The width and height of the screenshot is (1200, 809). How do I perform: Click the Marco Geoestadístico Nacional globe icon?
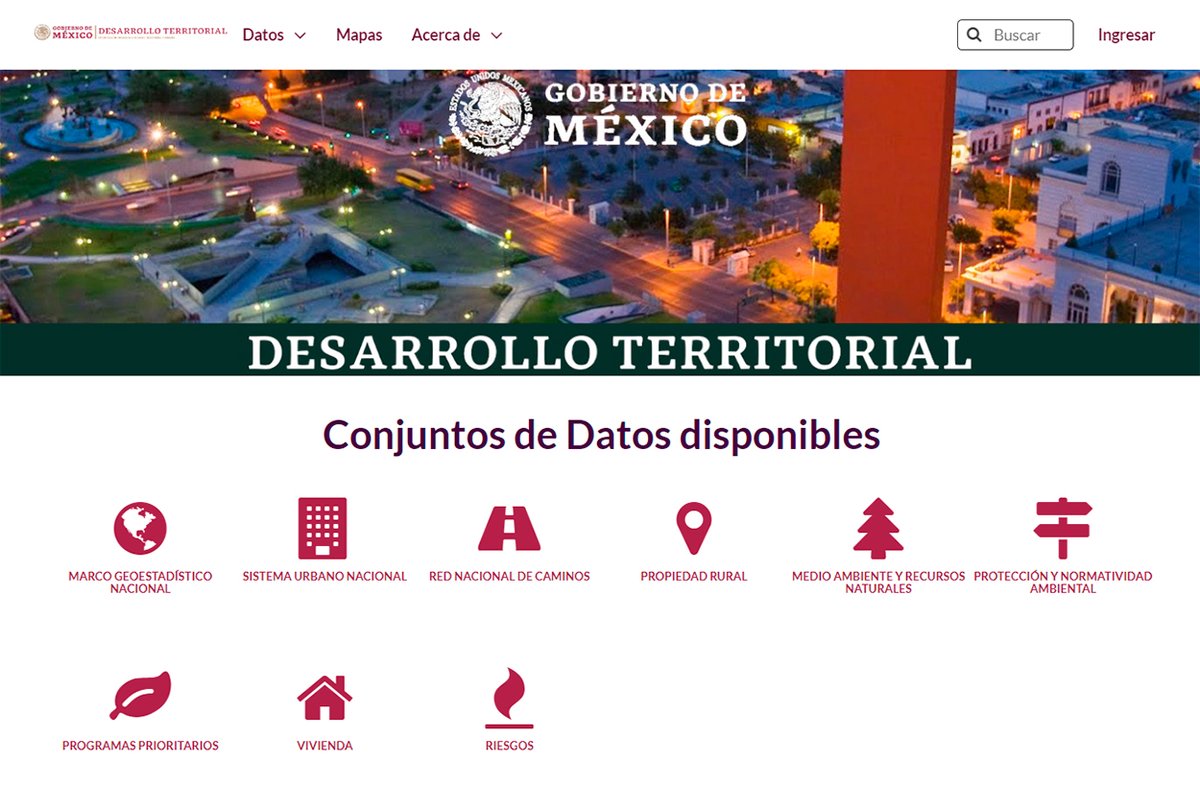140,528
